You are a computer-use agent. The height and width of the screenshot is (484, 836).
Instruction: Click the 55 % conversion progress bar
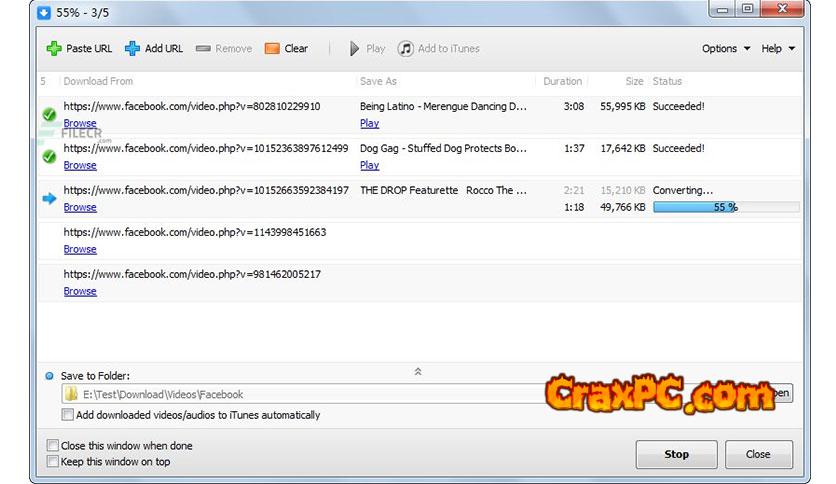pyautogui.click(x=726, y=207)
